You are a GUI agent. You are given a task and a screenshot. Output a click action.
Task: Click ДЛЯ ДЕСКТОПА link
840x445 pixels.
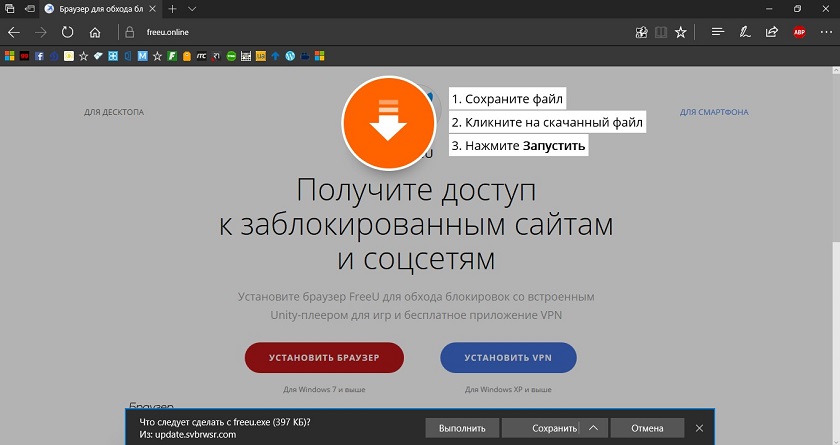pos(114,112)
